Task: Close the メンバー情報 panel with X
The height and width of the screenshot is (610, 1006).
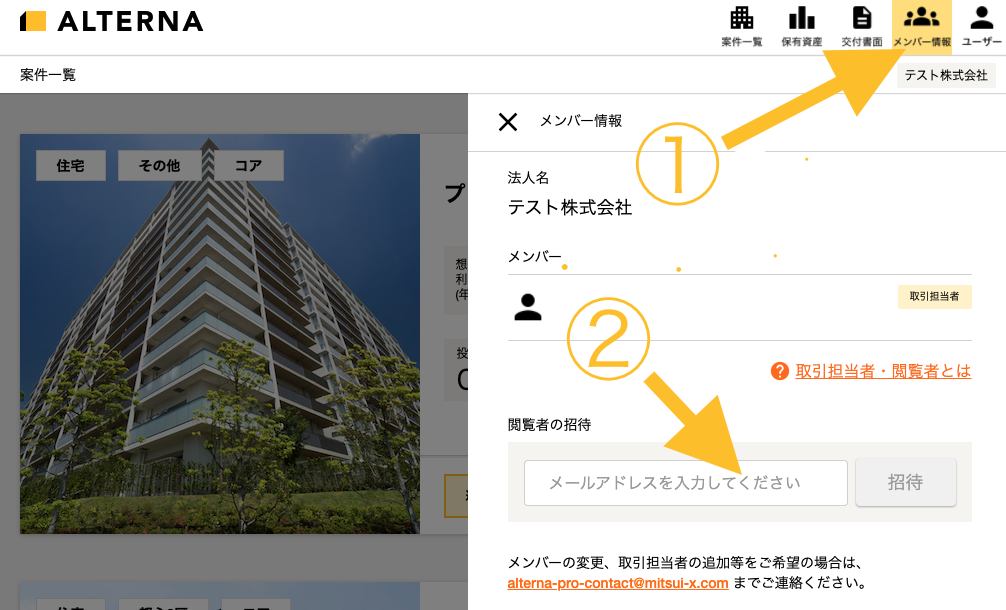Action: (507, 121)
